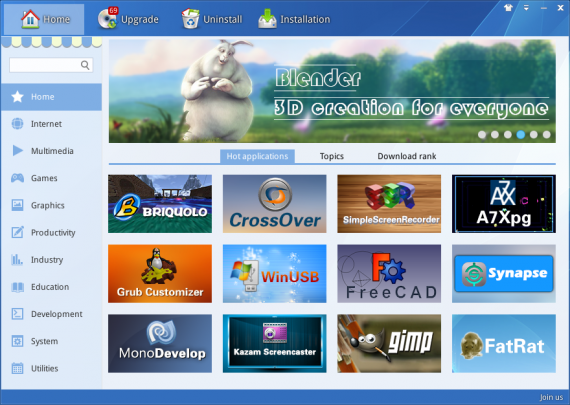Open the SimpleScreenRecorder app tile

pos(389,204)
